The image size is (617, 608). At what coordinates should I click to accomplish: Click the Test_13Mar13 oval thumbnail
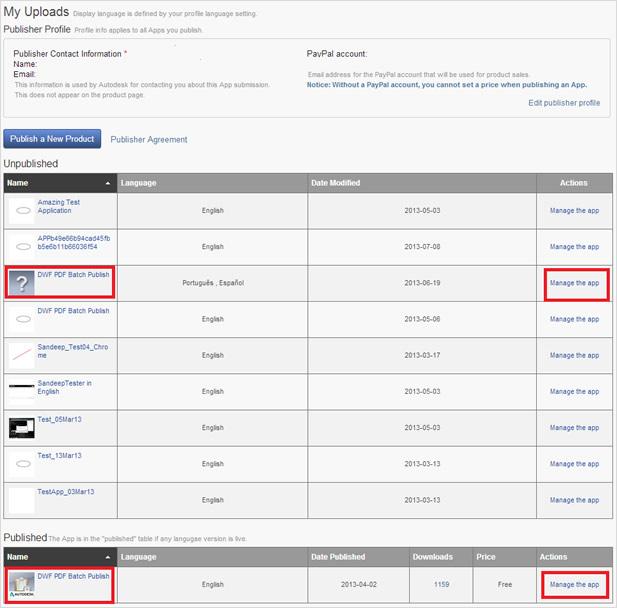[x=22, y=464]
